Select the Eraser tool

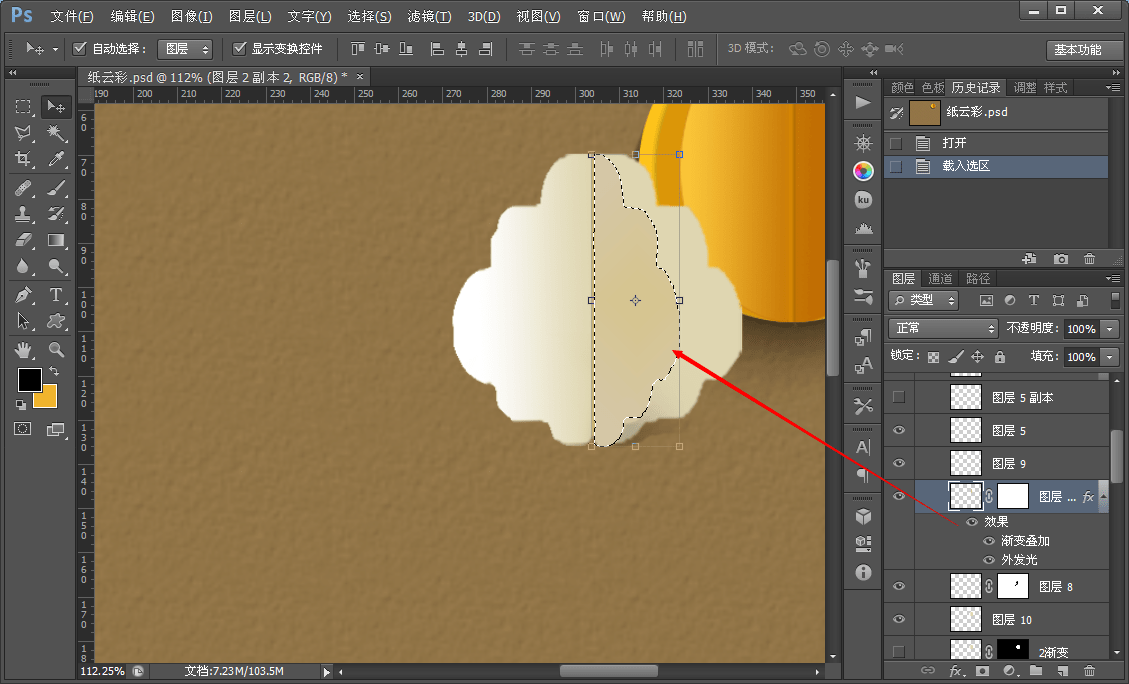pyautogui.click(x=23, y=240)
